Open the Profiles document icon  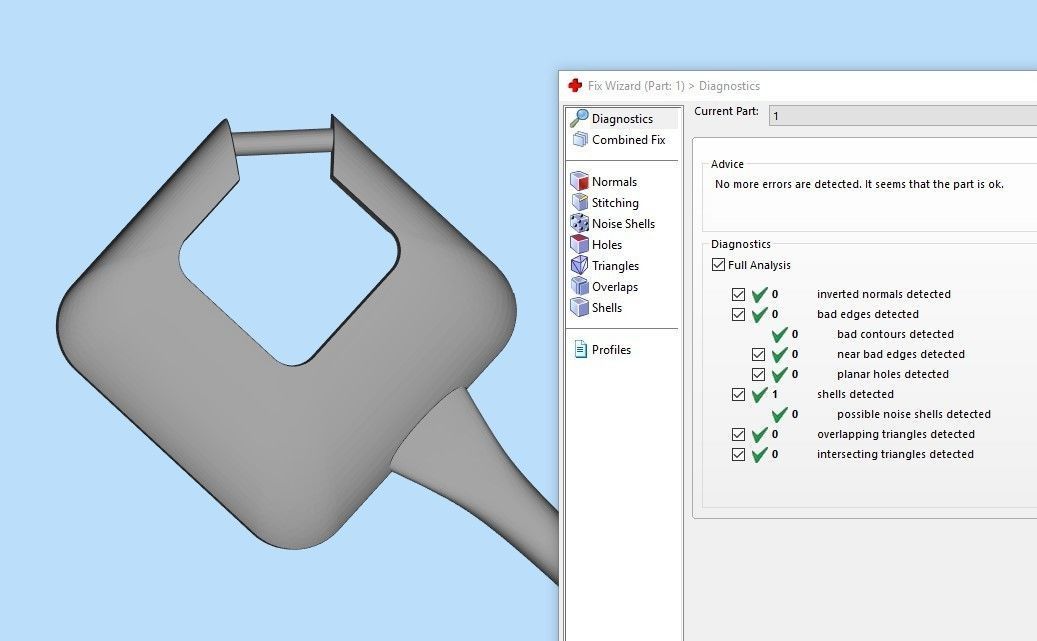click(x=581, y=349)
